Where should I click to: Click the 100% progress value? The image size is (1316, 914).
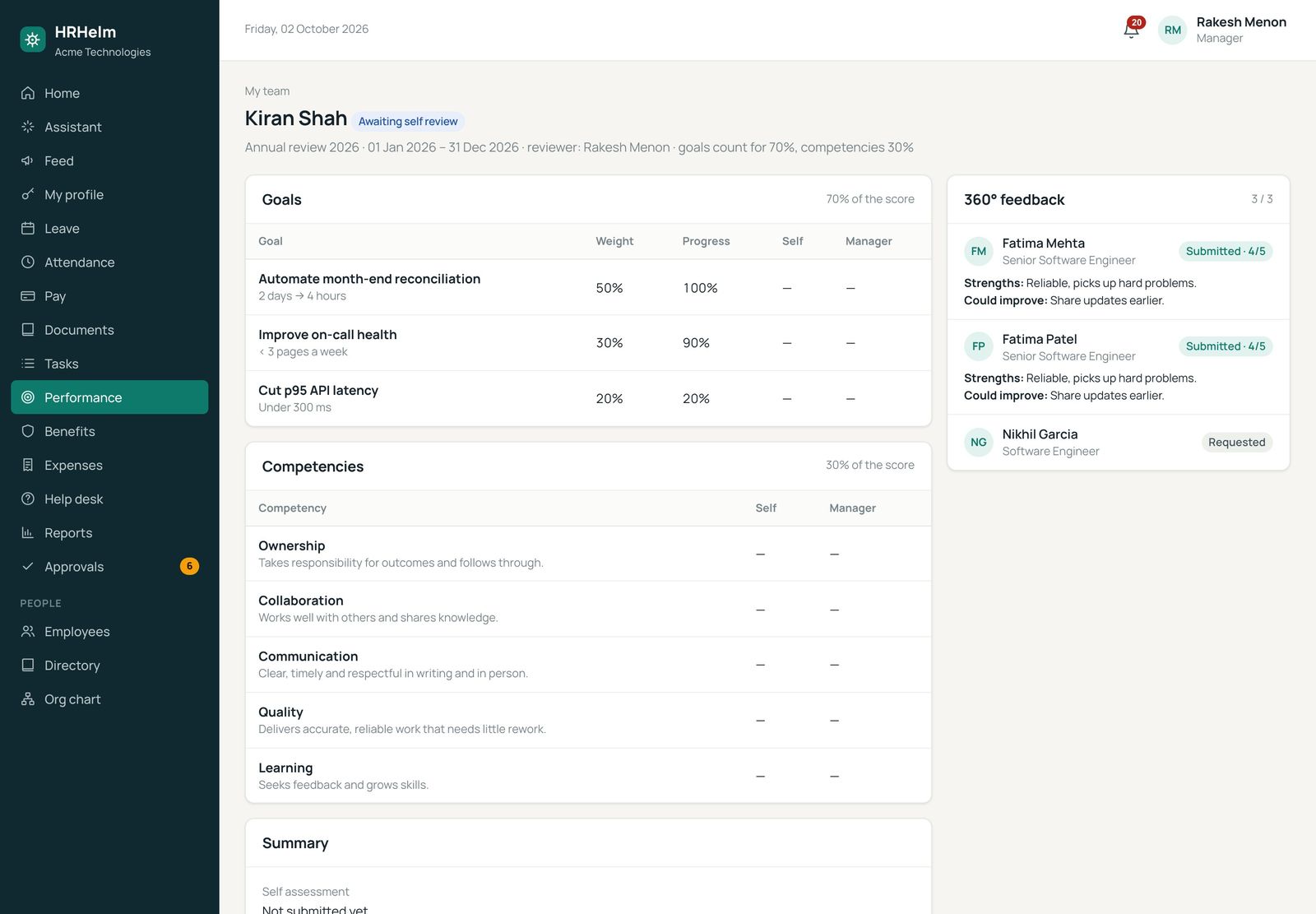tap(700, 288)
